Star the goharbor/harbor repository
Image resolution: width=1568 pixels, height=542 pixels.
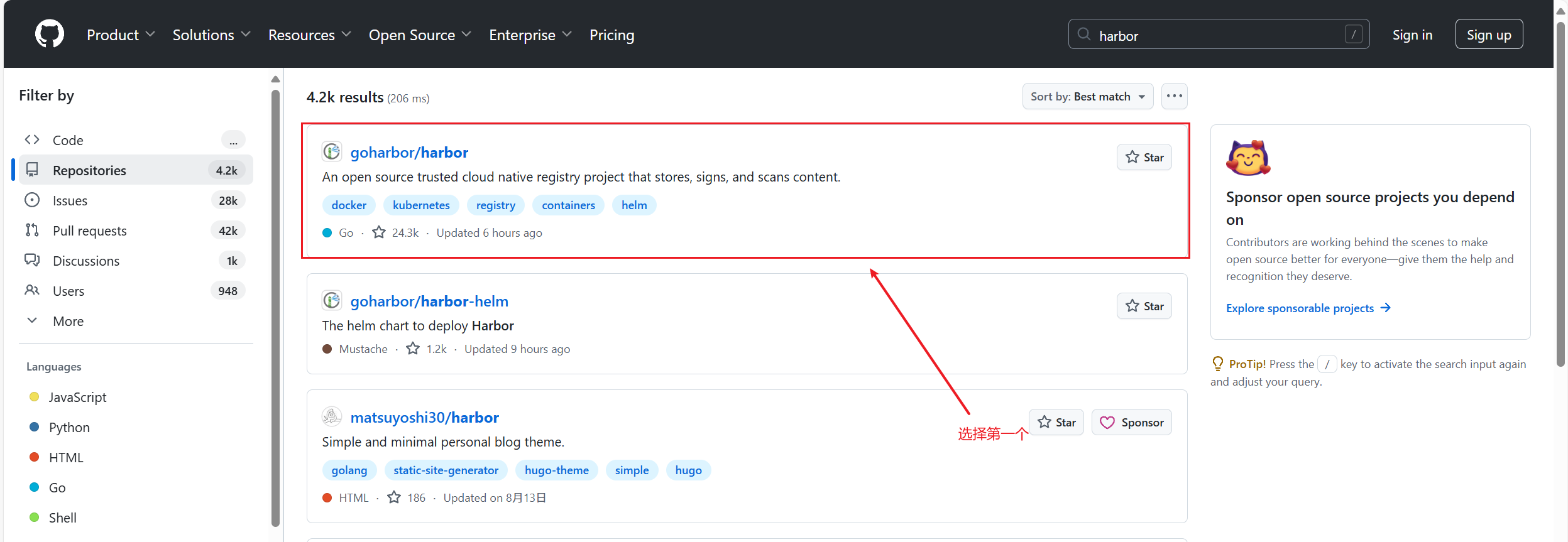(1144, 157)
